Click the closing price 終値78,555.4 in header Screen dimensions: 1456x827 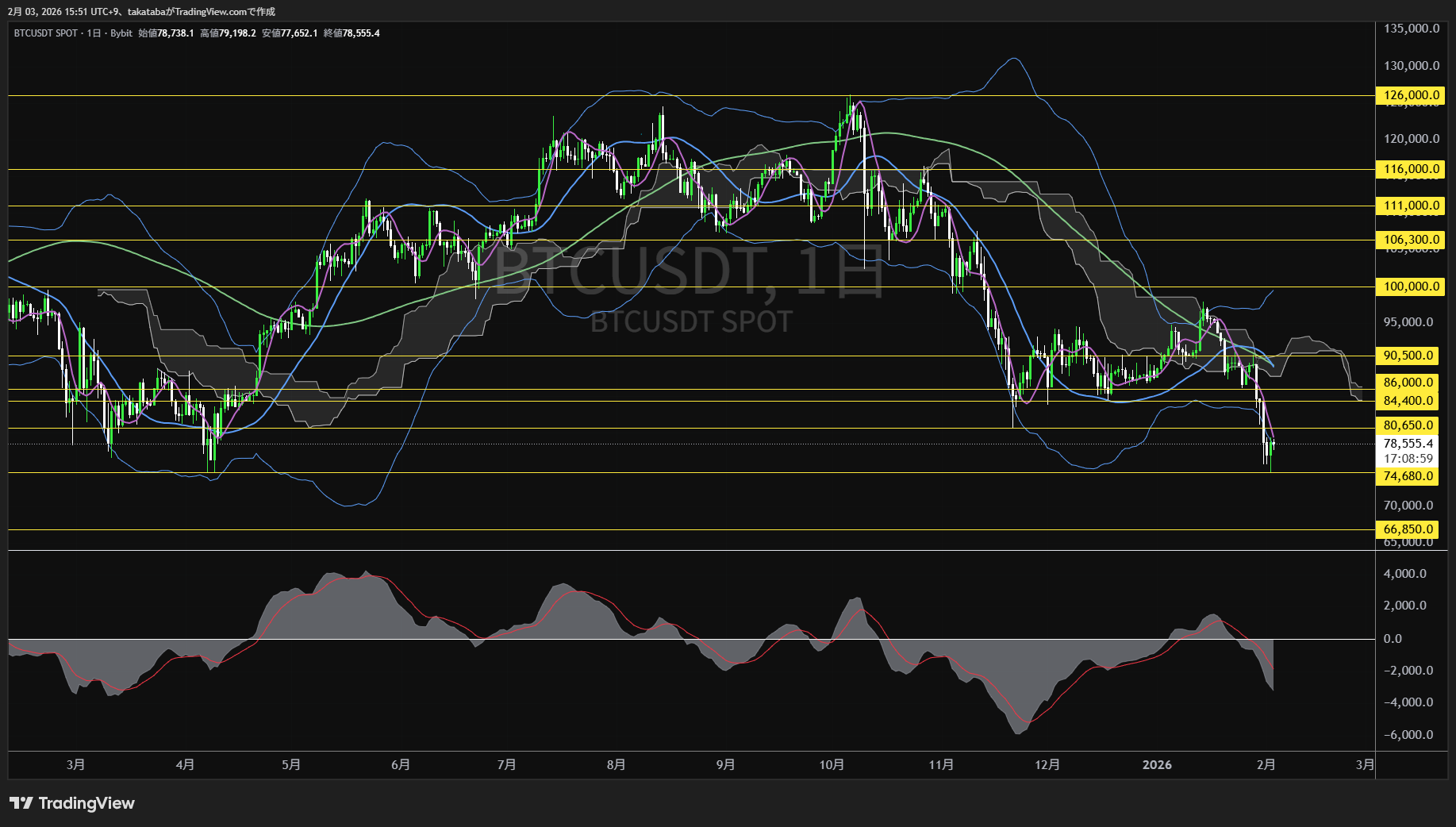pos(352,33)
